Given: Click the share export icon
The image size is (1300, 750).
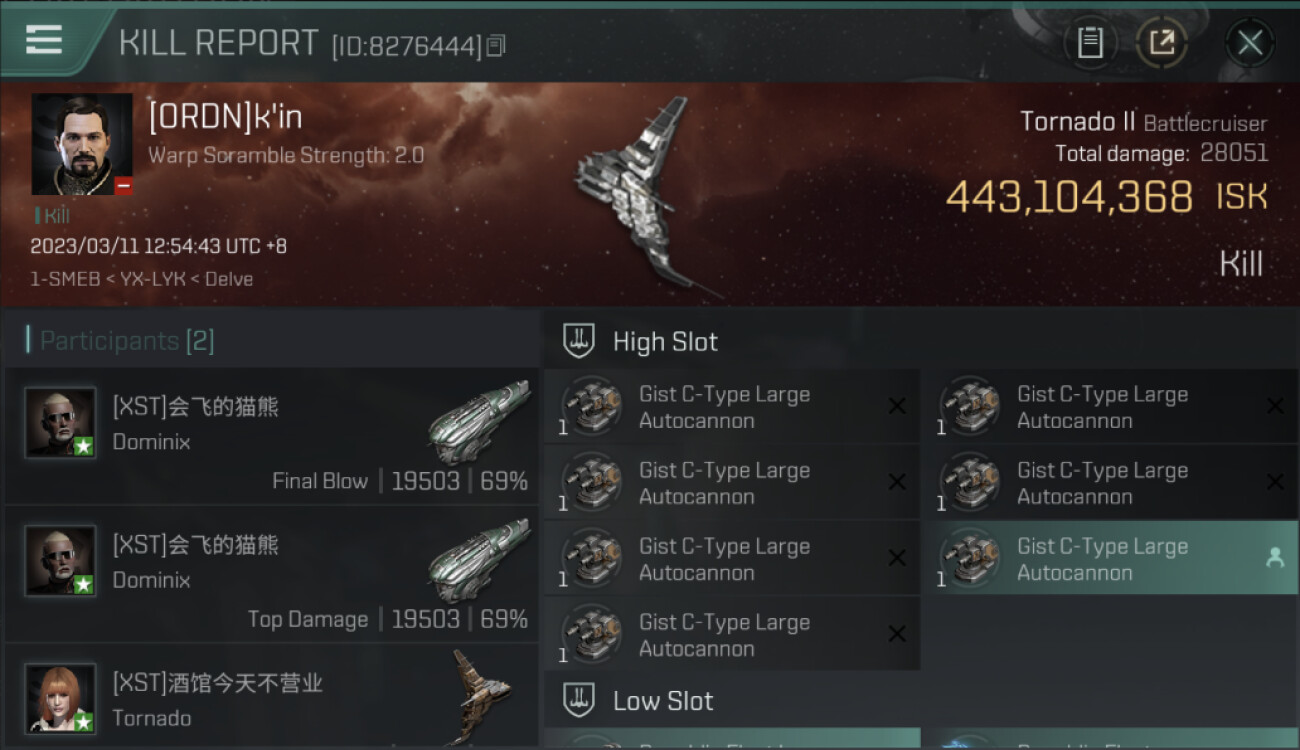Looking at the screenshot, I should tap(1162, 43).
